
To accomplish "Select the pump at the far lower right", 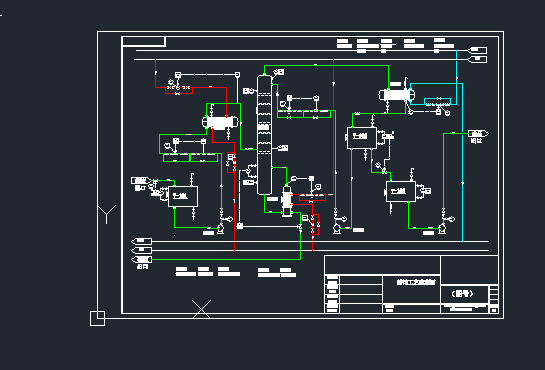I will point(442,229).
